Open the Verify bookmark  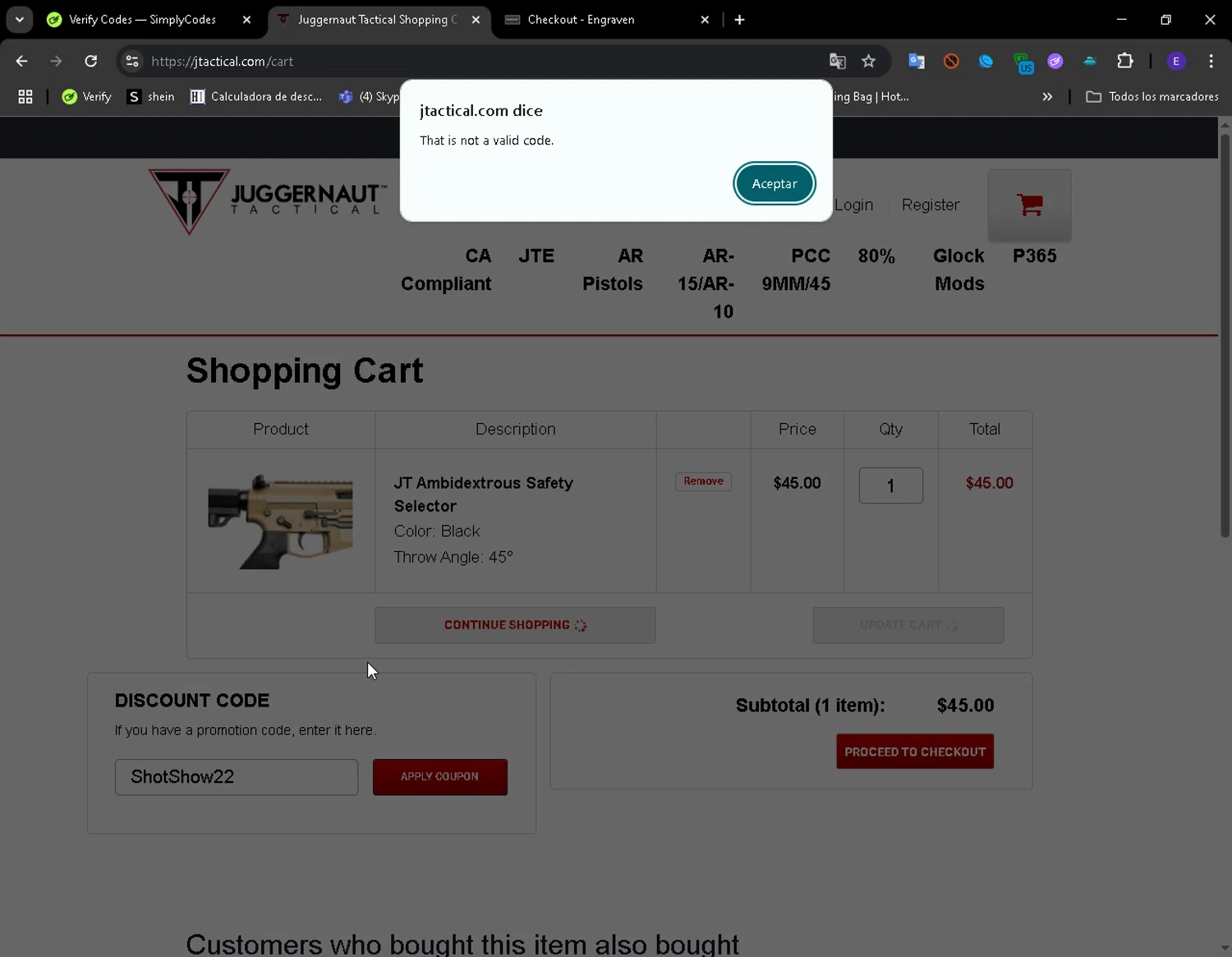tap(87, 97)
